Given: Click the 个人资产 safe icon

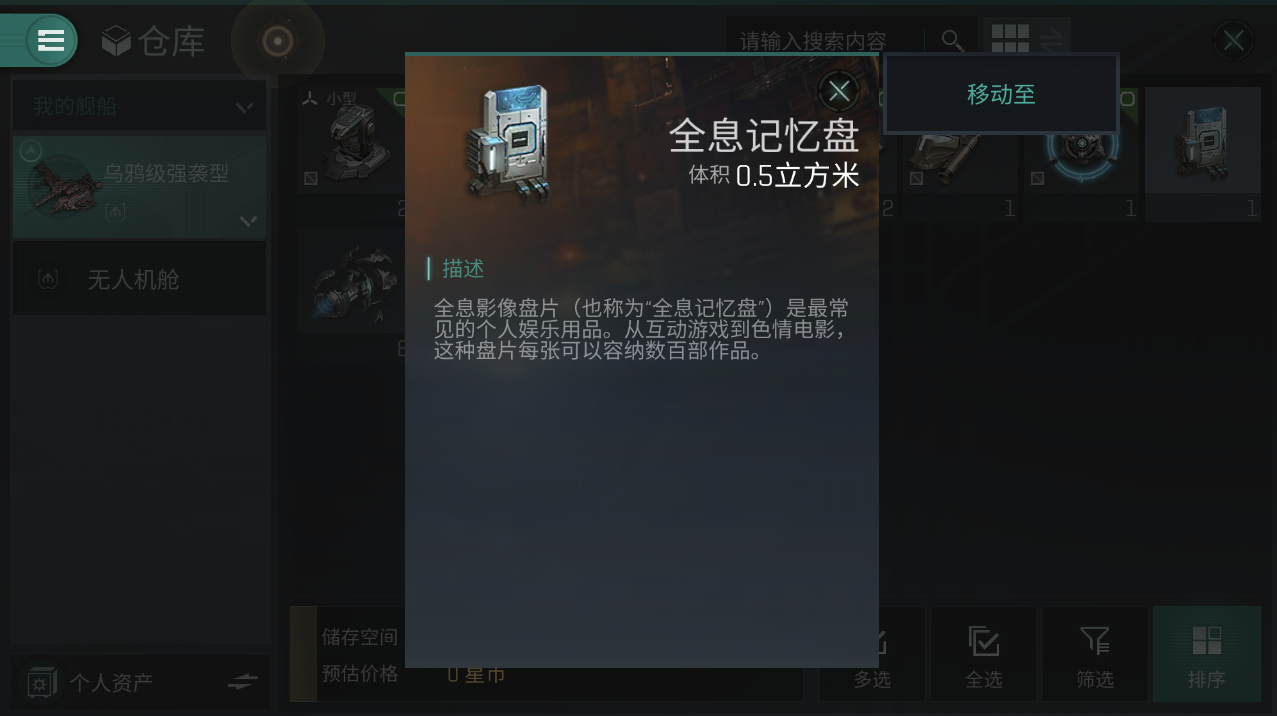Looking at the screenshot, I should 40,683.
